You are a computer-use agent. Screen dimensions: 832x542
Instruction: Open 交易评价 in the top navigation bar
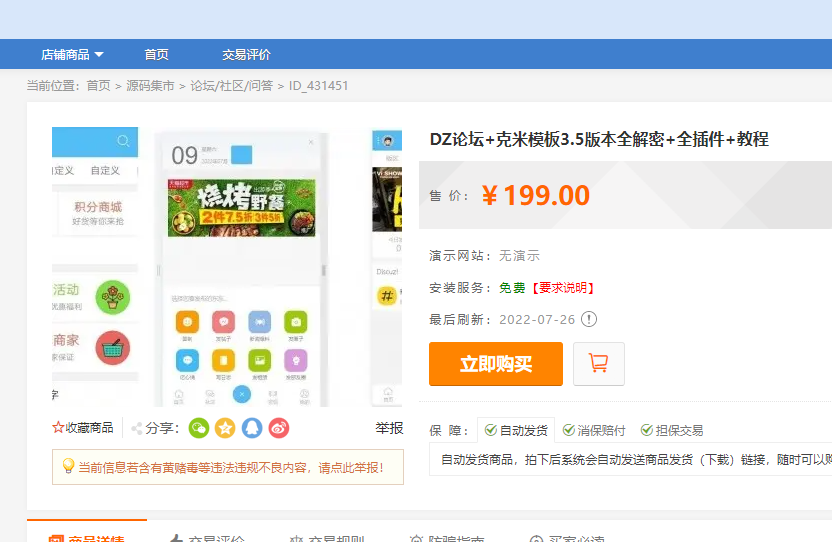pyautogui.click(x=246, y=54)
